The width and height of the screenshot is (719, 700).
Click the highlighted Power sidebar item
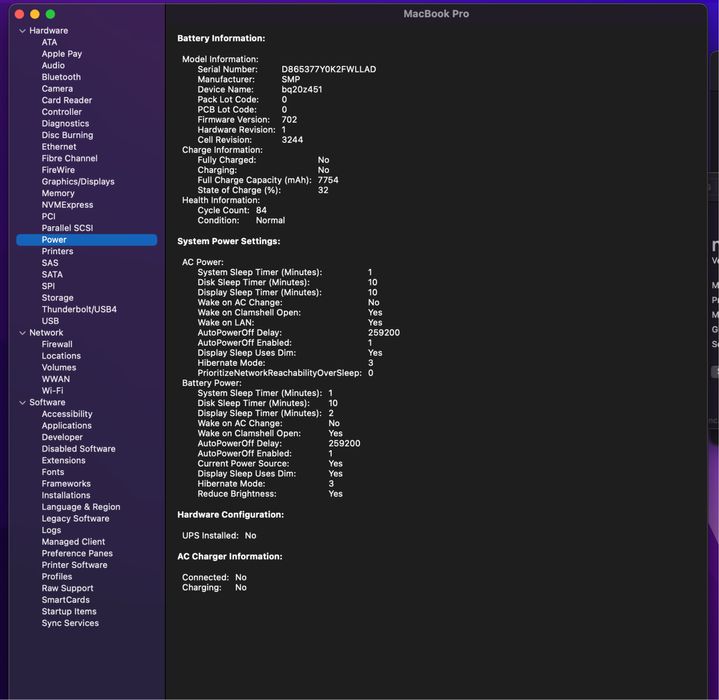[54, 240]
